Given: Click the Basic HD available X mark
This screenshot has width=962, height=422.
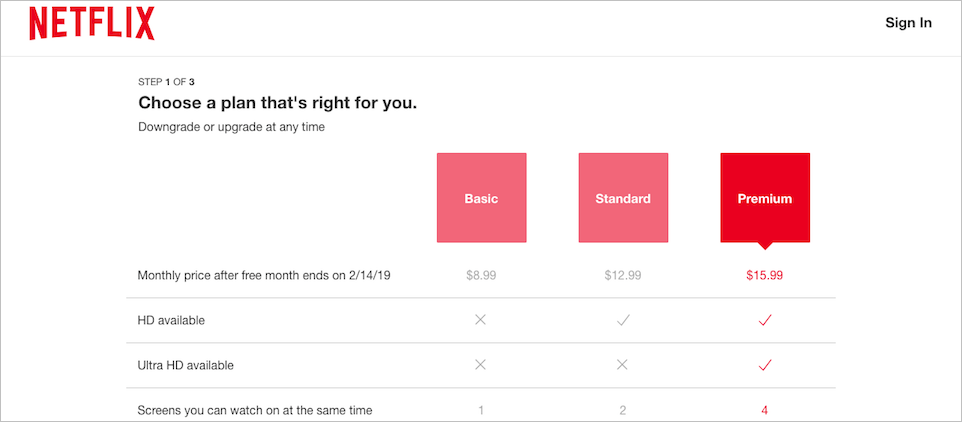Looking at the screenshot, I should click(481, 320).
